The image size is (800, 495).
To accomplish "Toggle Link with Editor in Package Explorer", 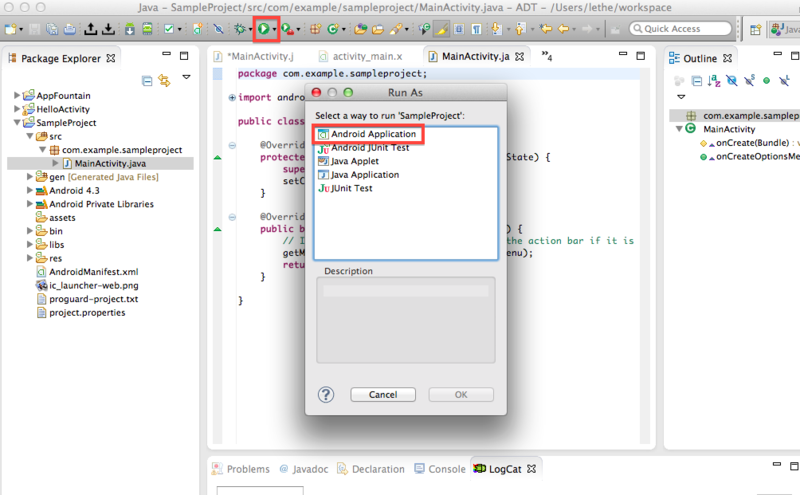I will click(164, 81).
